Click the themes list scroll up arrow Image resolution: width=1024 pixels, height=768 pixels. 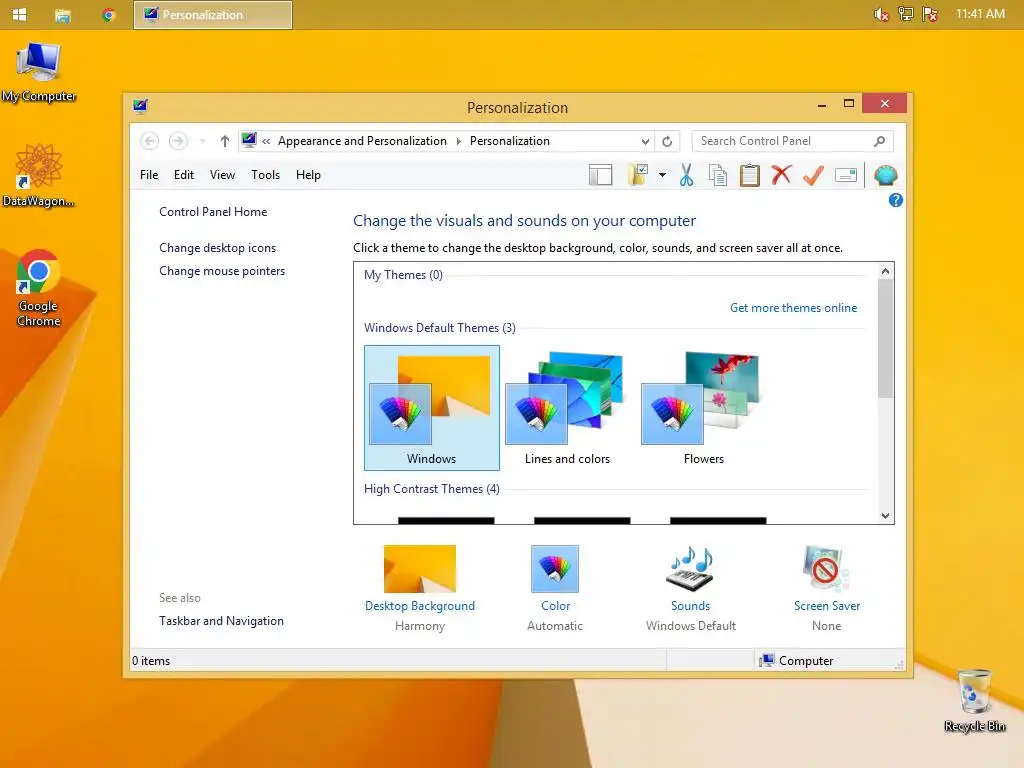tap(886, 271)
